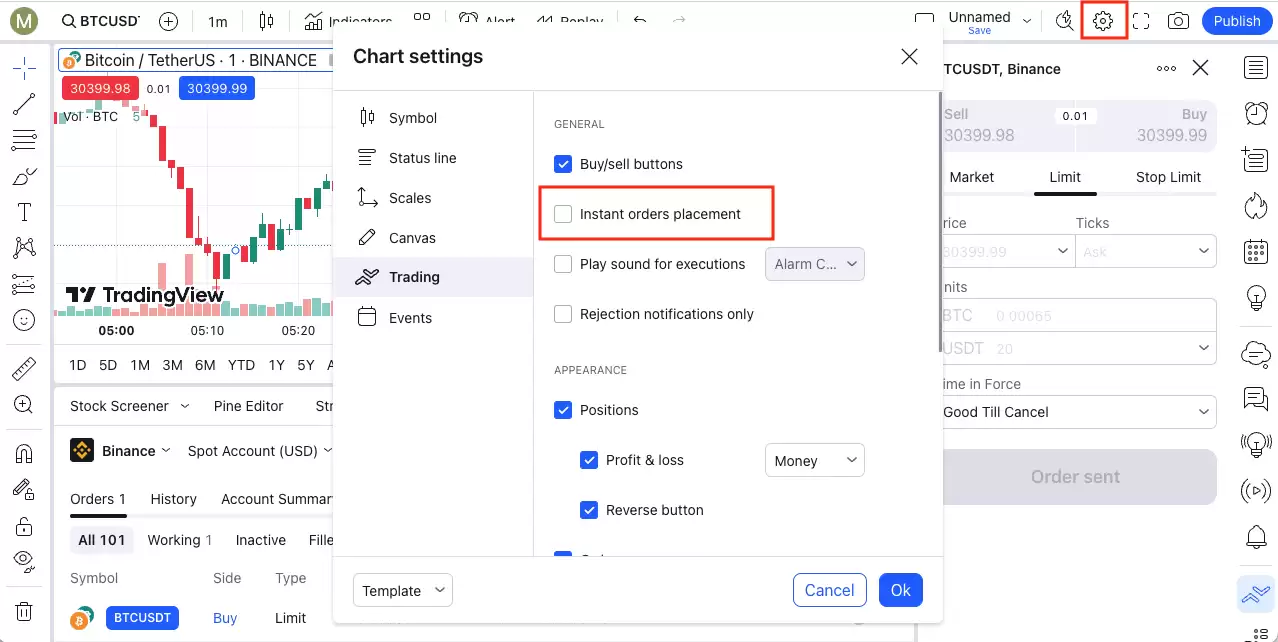This screenshot has height=642, width=1278.
Task: Open the Alerts alarm clock icon
Action: click(x=1256, y=113)
